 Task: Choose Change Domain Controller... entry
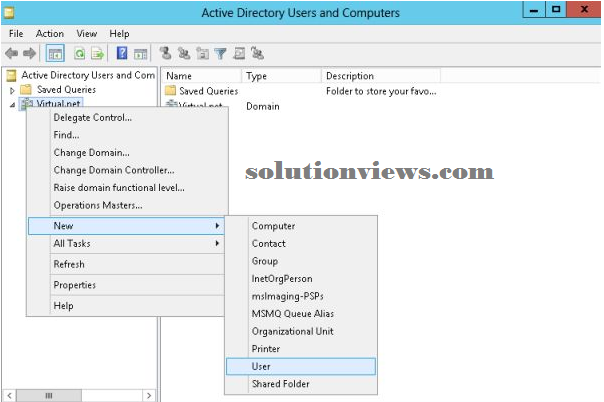tap(126, 170)
